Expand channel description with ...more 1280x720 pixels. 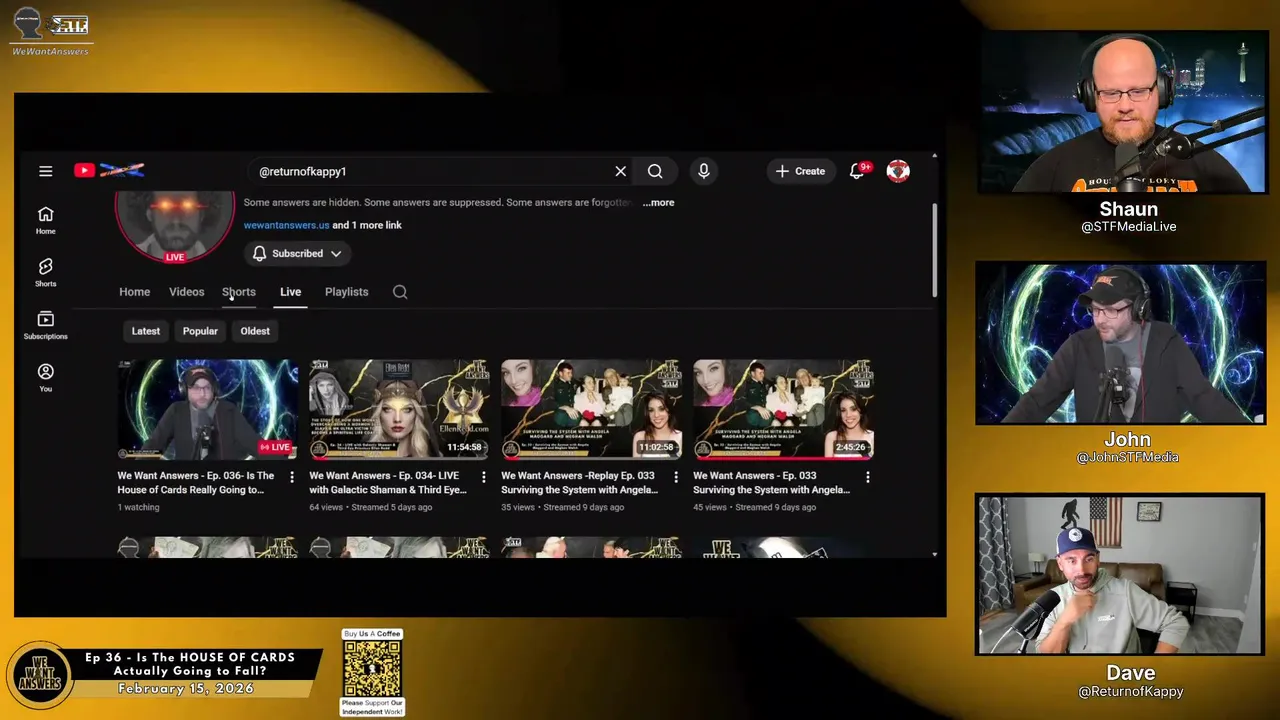(x=658, y=202)
